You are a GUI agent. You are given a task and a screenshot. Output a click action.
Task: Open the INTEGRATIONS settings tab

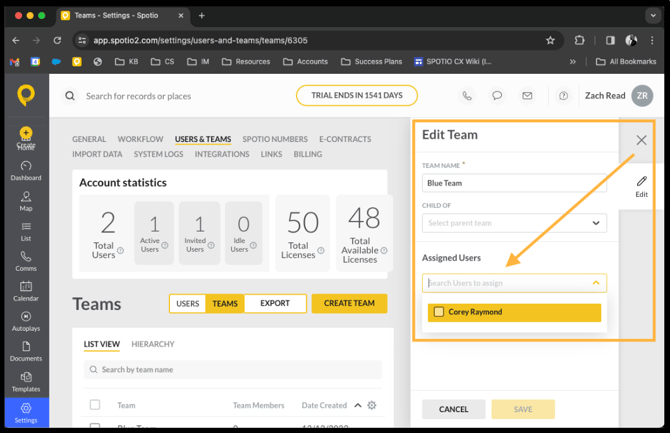pos(222,154)
